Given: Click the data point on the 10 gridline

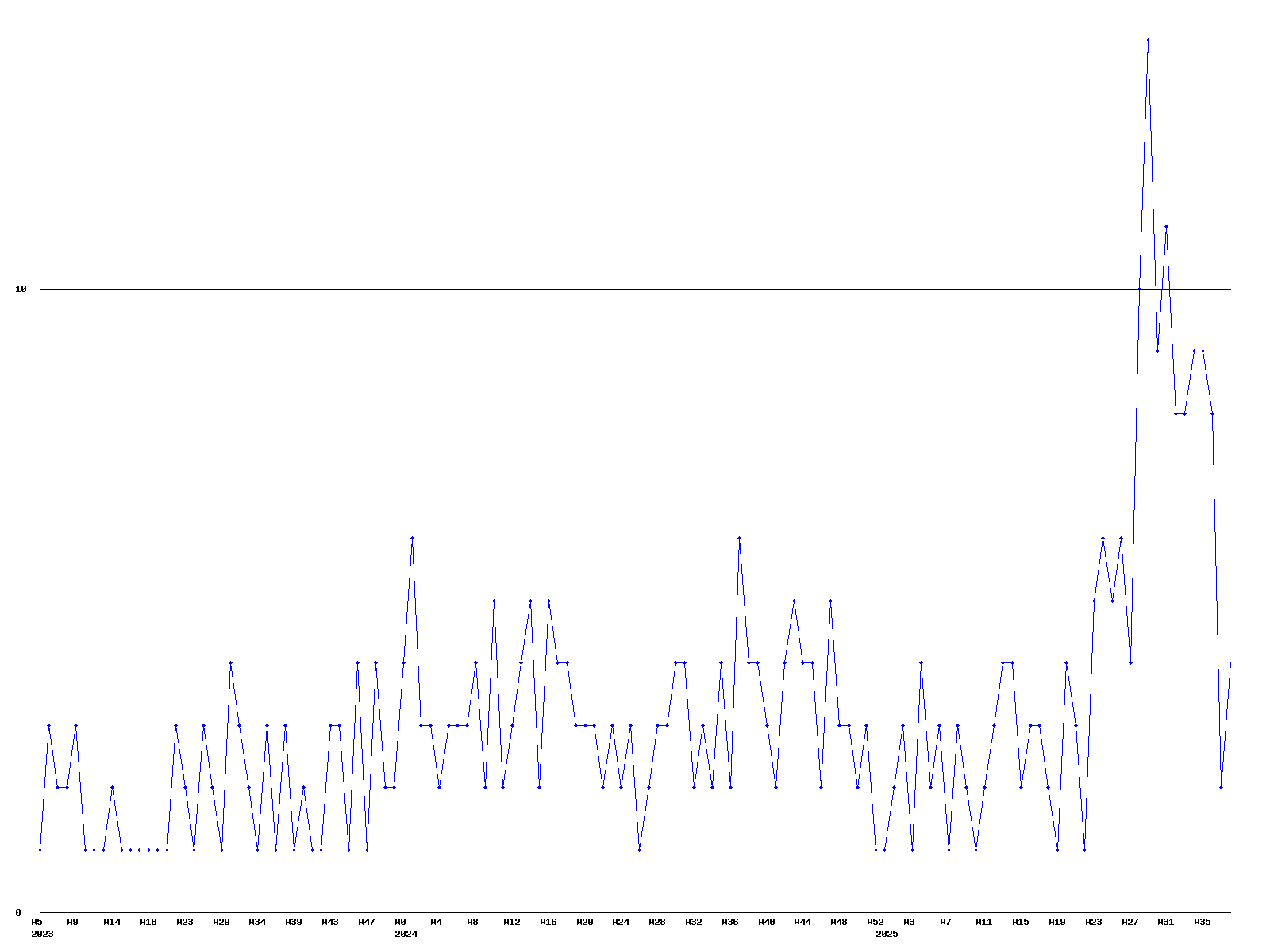Looking at the screenshot, I should (1139, 289).
